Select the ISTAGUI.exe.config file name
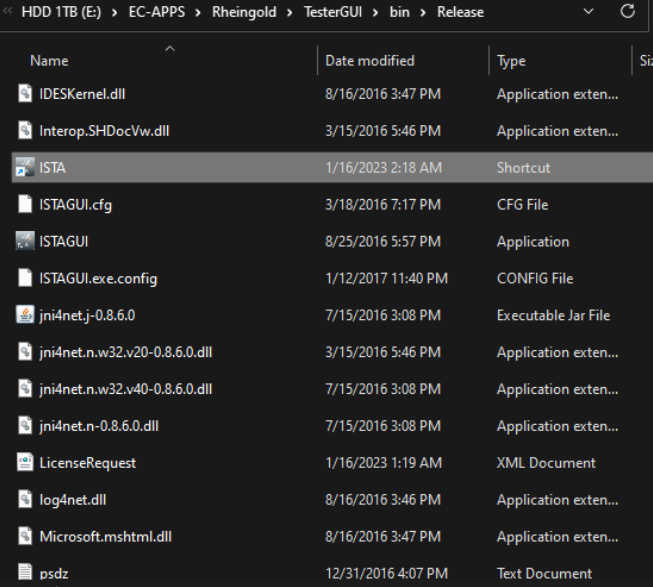The width and height of the screenshot is (653, 587). click(x=98, y=279)
